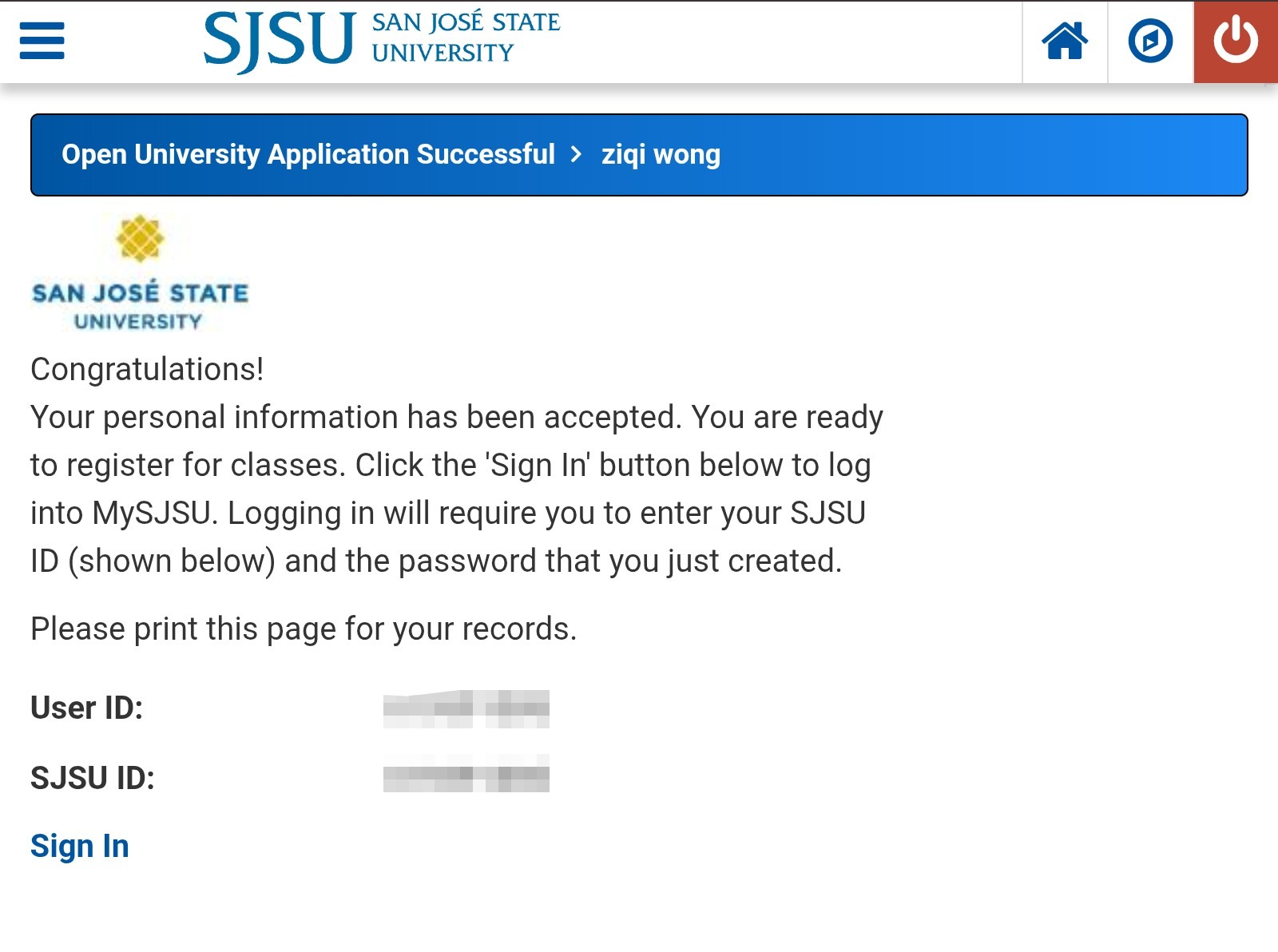The height and width of the screenshot is (952, 1278).
Task: Click the 'into MySJSU. Logging in' line
Action: (x=447, y=513)
